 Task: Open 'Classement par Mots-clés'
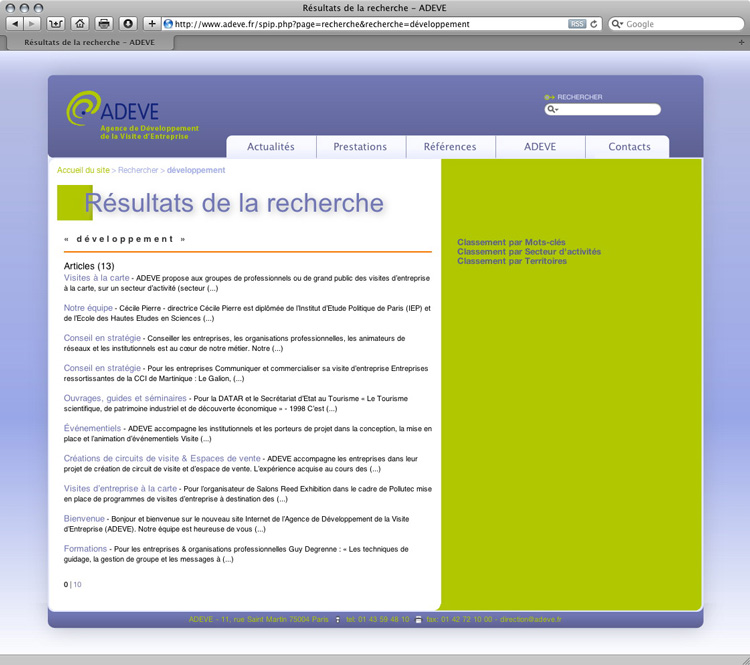click(x=511, y=242)
